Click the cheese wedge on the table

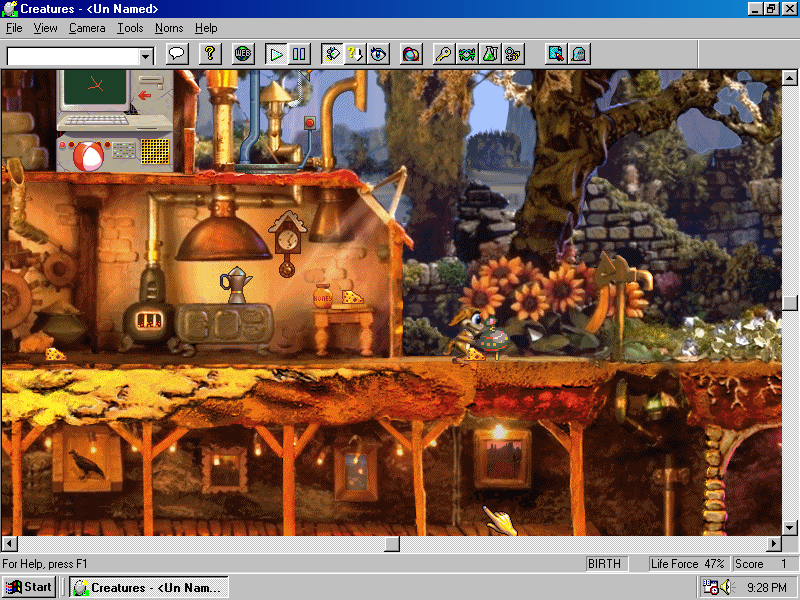tap(352, 296)
